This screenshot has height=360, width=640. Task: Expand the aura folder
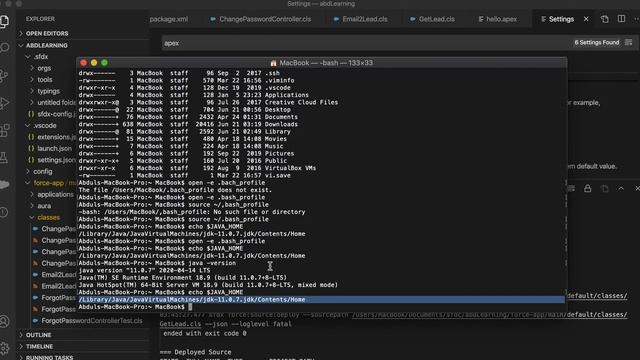(x=44, y=206)
